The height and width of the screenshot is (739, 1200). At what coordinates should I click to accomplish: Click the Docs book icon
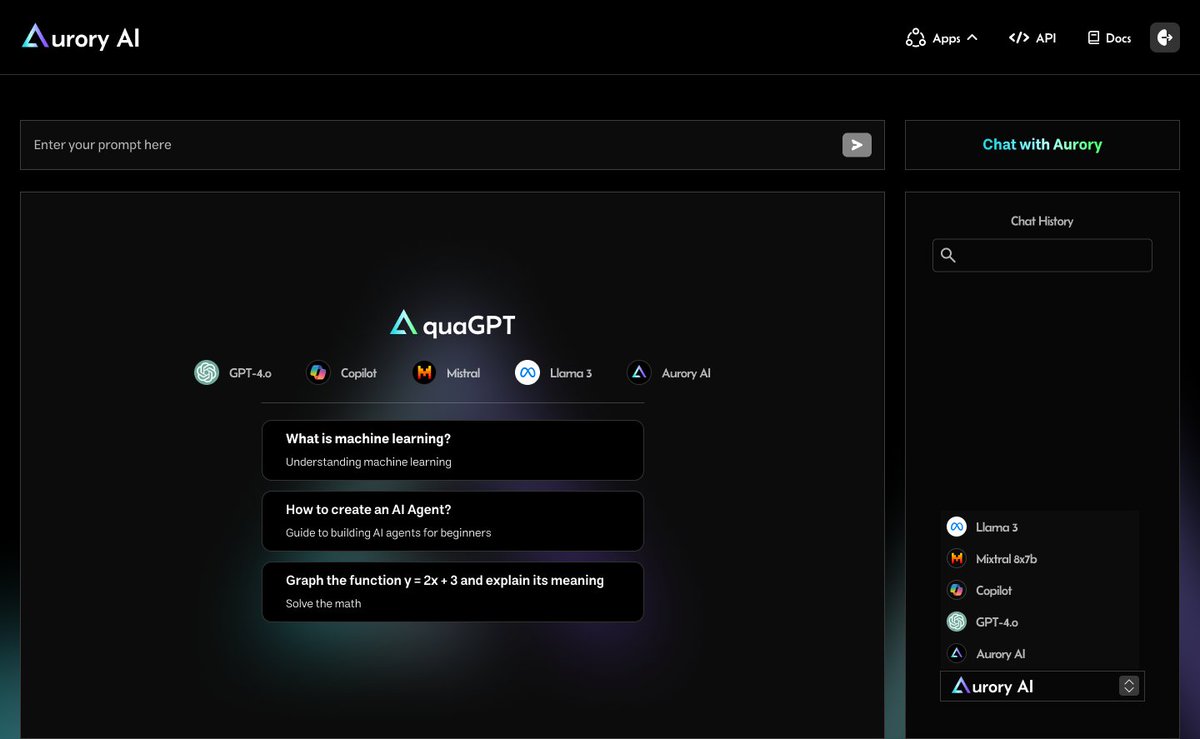[x=1093, y=38]
